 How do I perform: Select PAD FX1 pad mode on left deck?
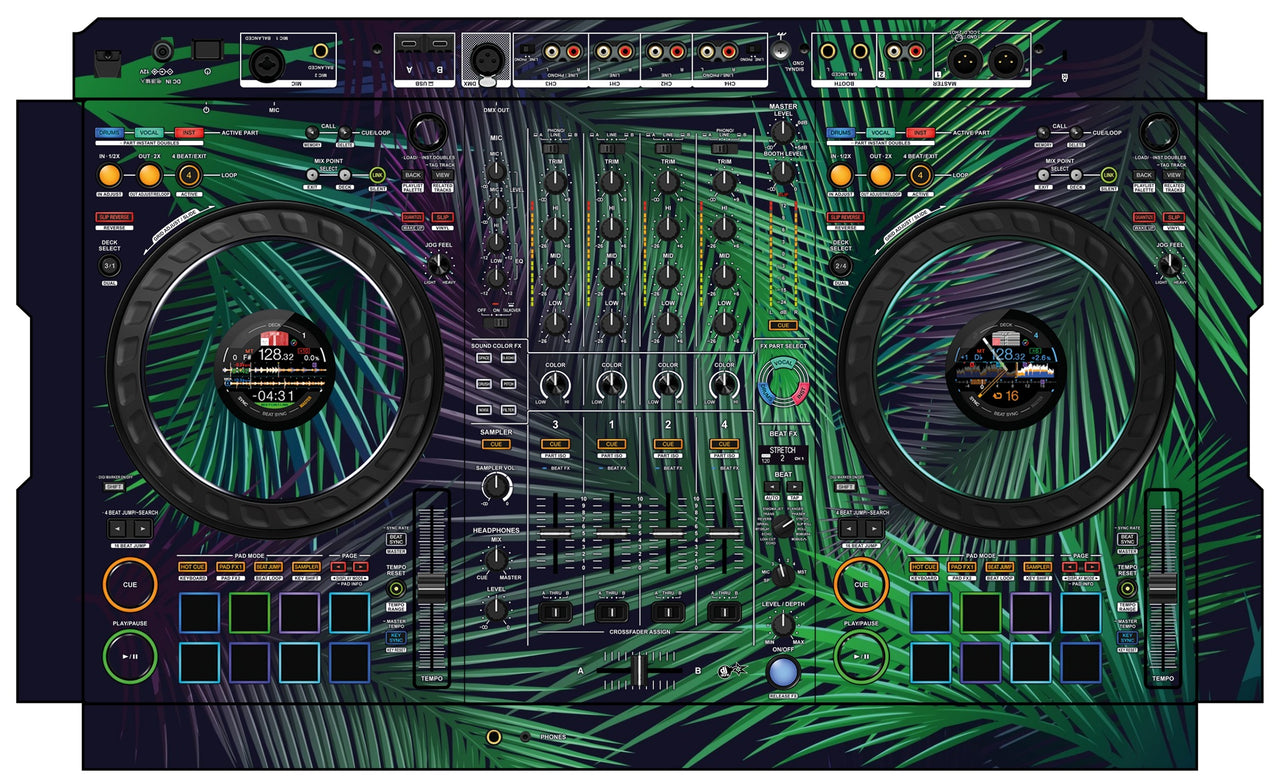[231, 567]
